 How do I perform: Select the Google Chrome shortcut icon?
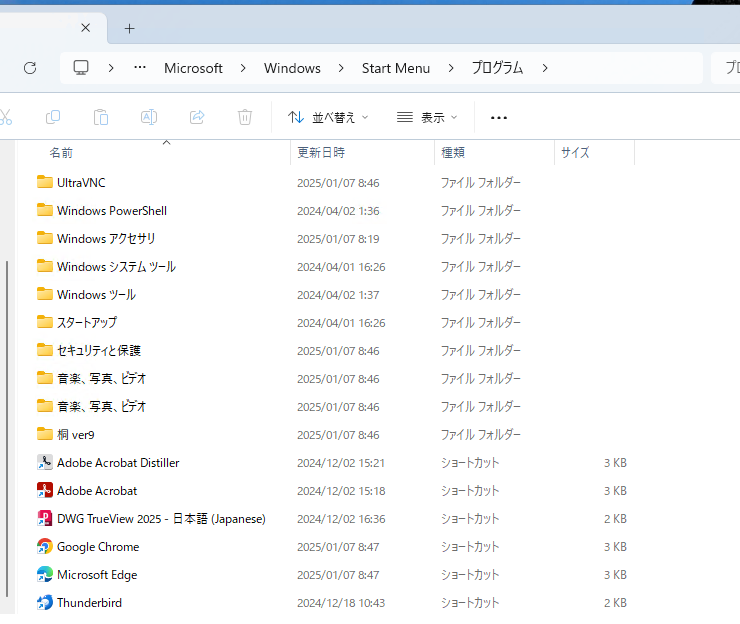click(45, 546)
